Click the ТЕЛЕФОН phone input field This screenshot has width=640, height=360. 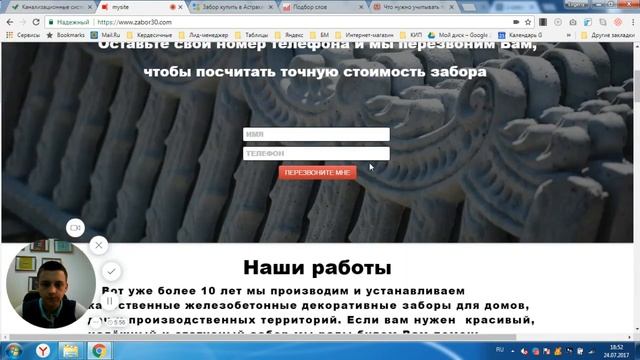tap(316, 153)
